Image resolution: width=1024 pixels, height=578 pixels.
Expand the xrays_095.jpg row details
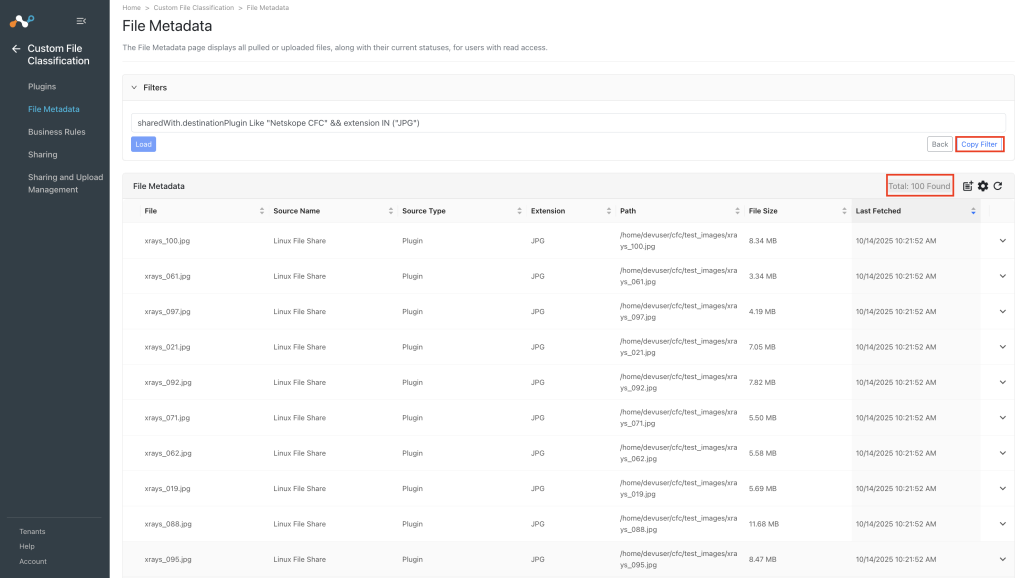click(1002, 559)
